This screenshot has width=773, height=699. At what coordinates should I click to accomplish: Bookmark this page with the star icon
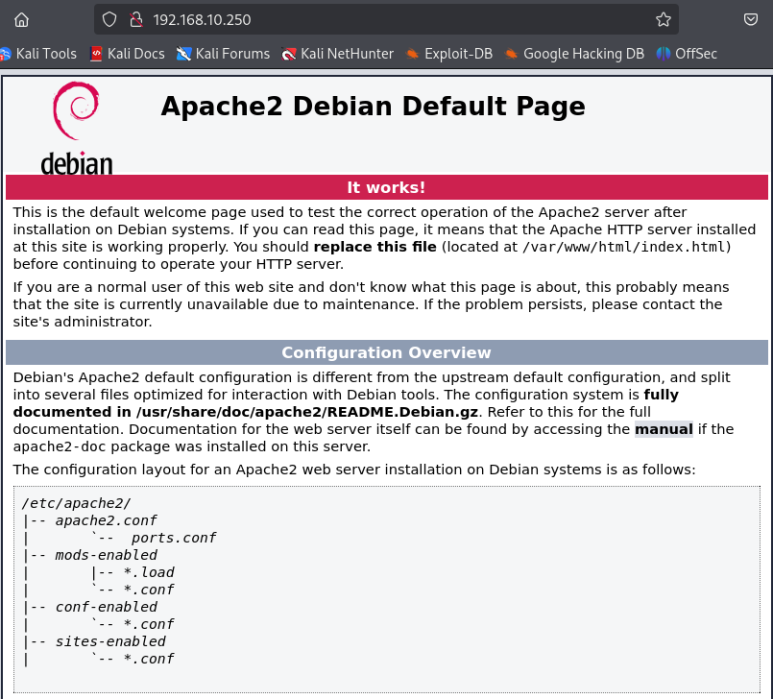point(663,20)
